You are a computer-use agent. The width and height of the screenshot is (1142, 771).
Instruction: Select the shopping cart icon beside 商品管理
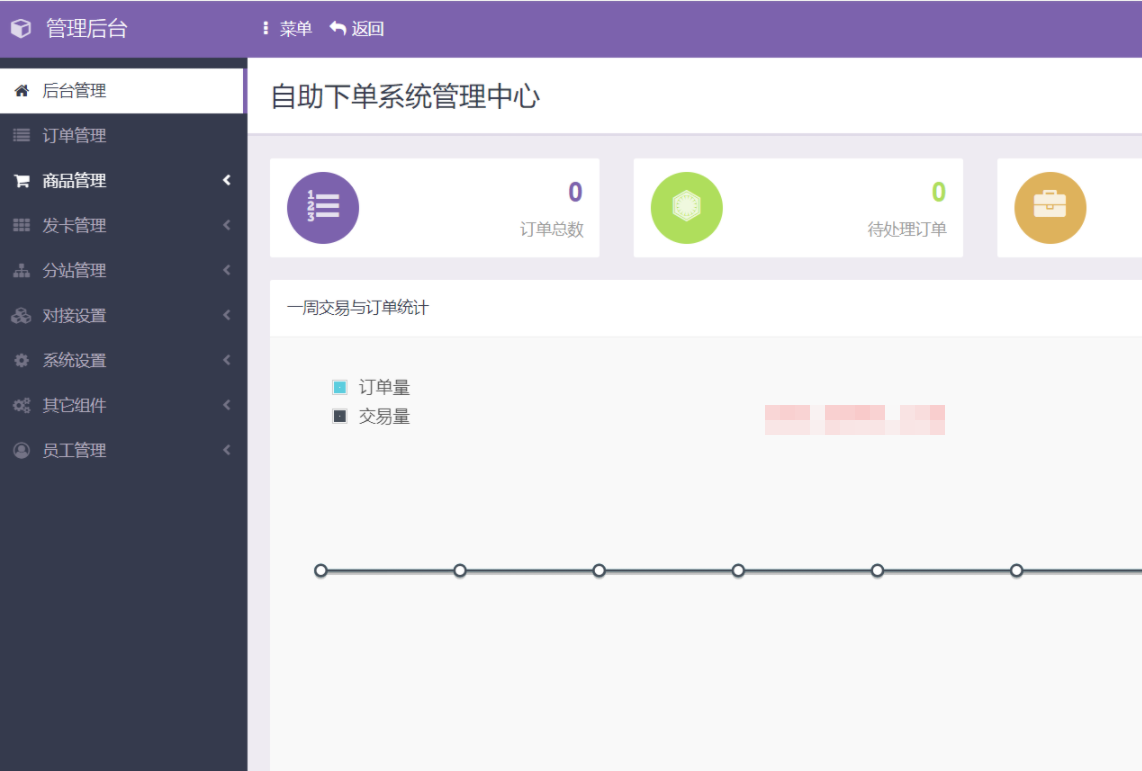pyautogui.click(x=20, y=180)
